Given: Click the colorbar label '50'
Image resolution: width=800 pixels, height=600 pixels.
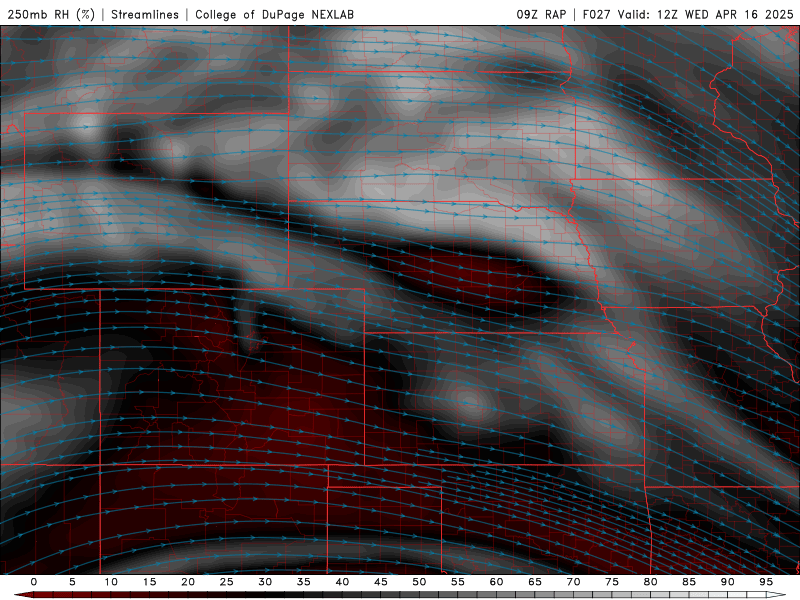Looking at the screenshot, I should point(419,582).
